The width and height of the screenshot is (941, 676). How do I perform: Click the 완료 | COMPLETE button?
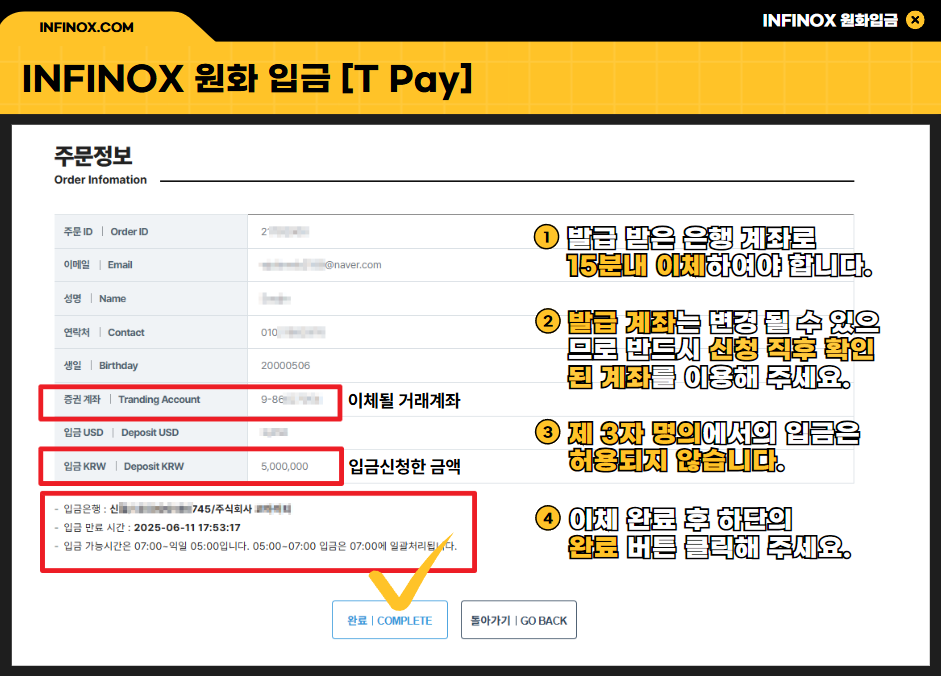(389, 620)
